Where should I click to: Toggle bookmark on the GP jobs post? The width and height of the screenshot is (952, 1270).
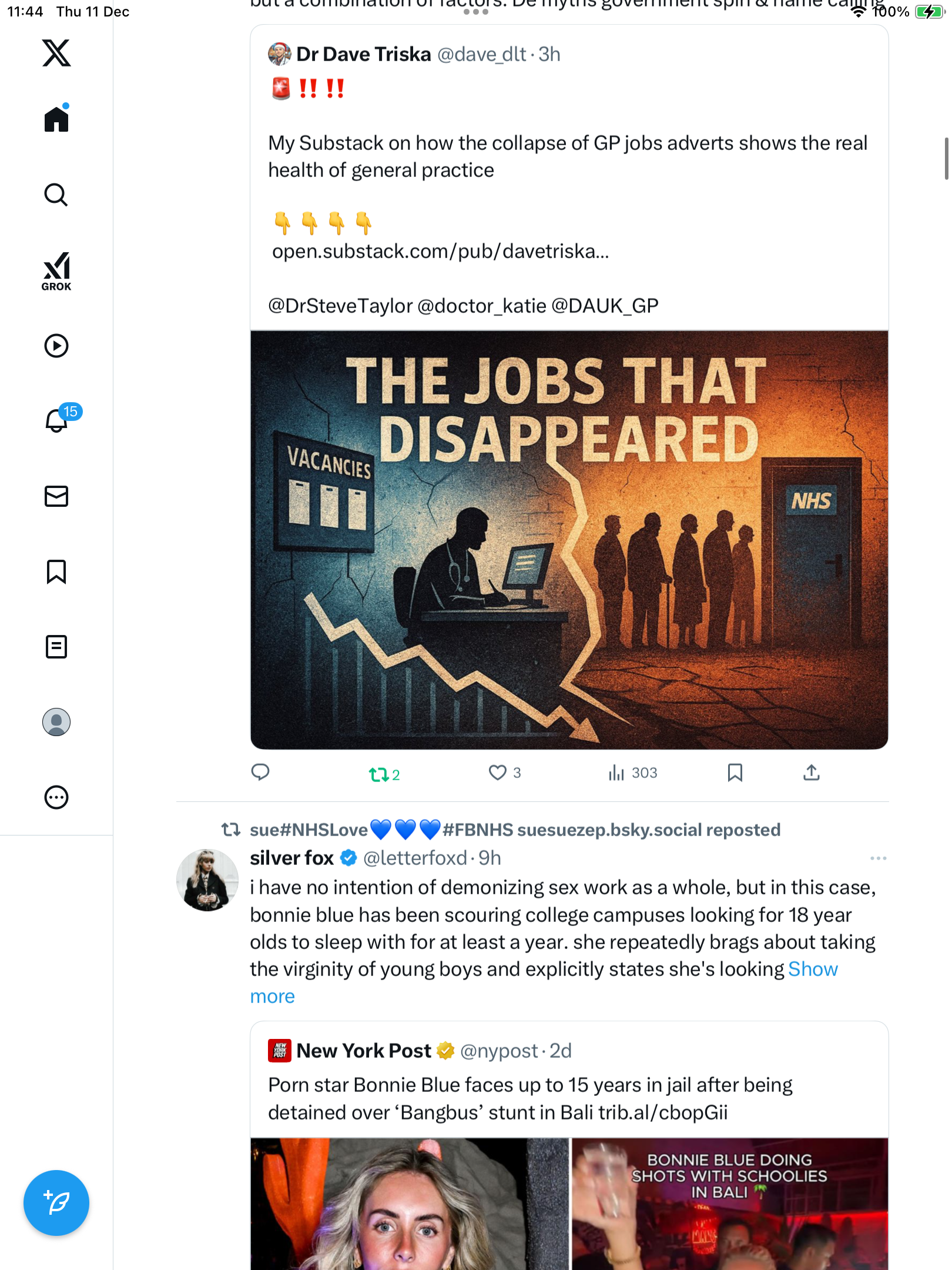click(735, 773)
